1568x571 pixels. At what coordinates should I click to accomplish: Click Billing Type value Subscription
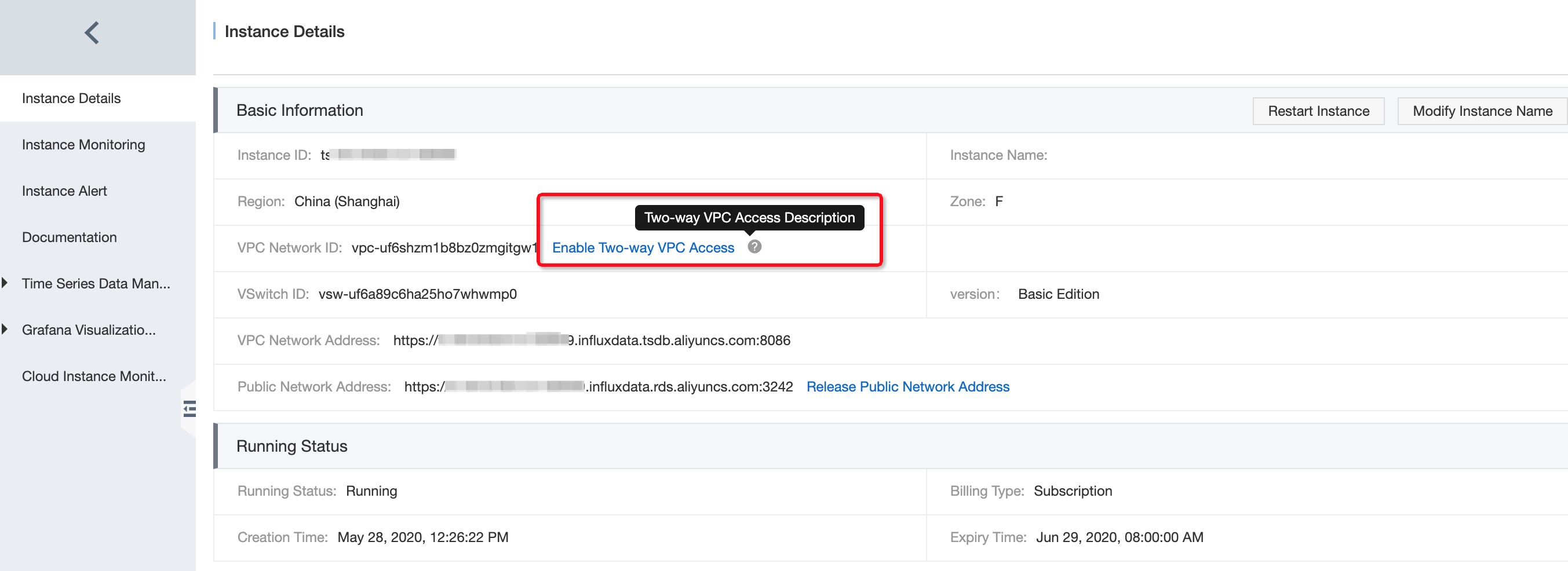coord(1073,491)
